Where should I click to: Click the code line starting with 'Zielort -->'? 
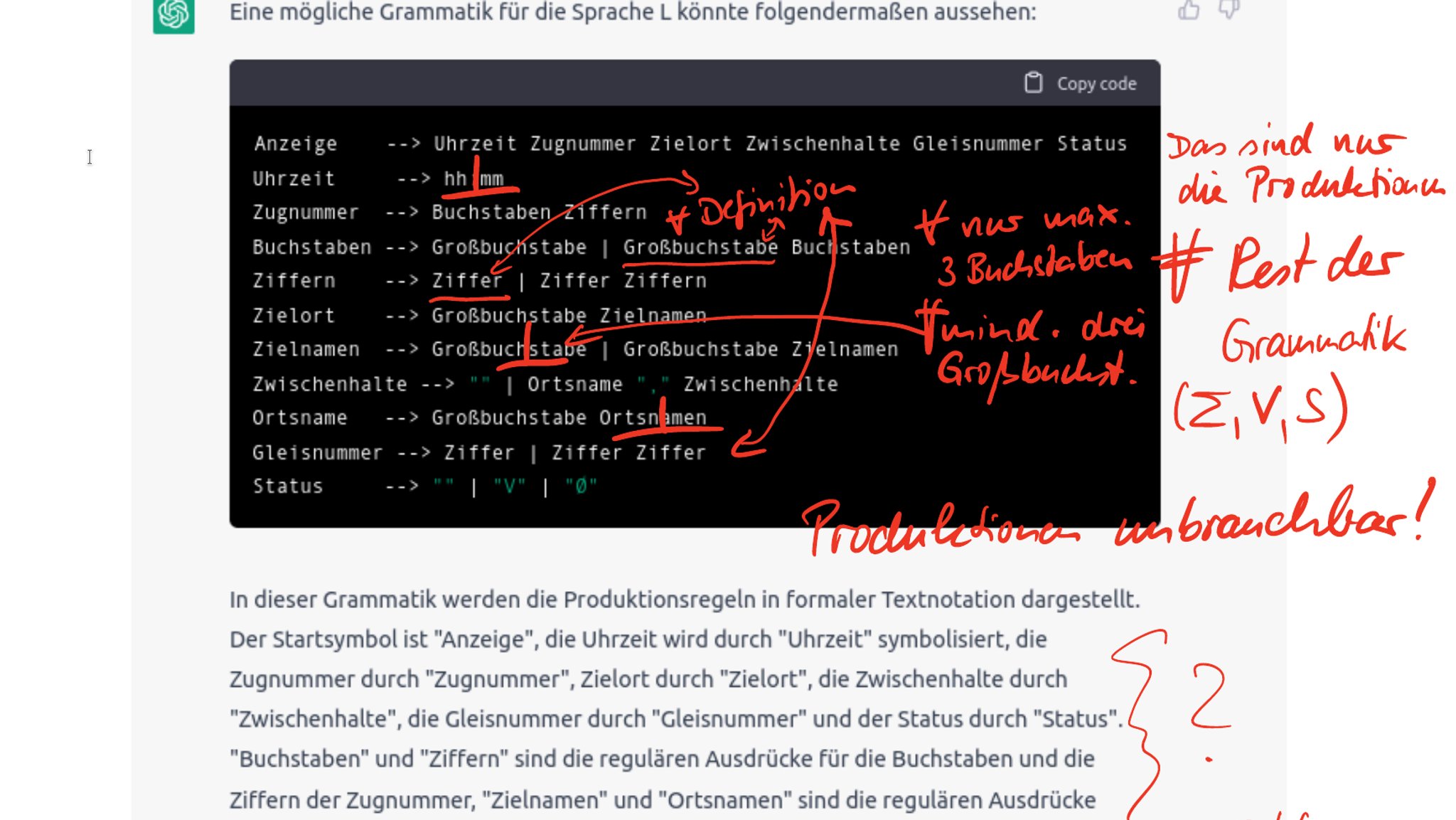(480, 315)
